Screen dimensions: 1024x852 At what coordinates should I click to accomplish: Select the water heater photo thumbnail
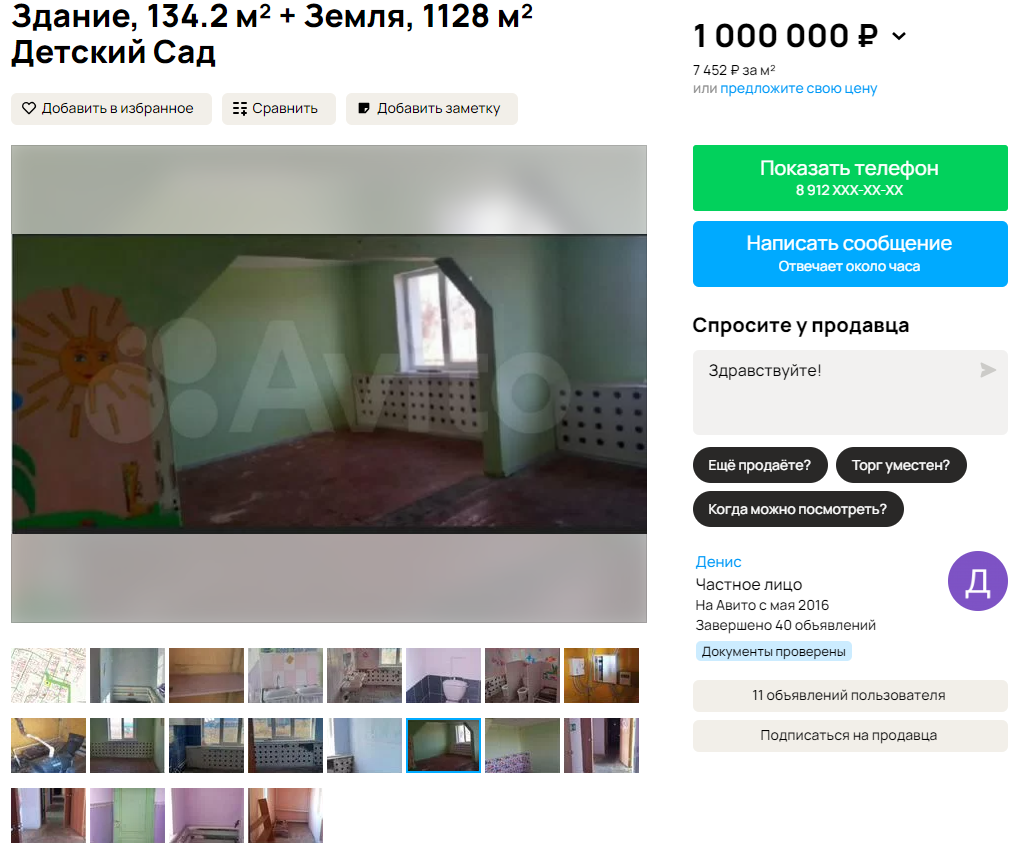pyautogui.click(x=601, y=675)
